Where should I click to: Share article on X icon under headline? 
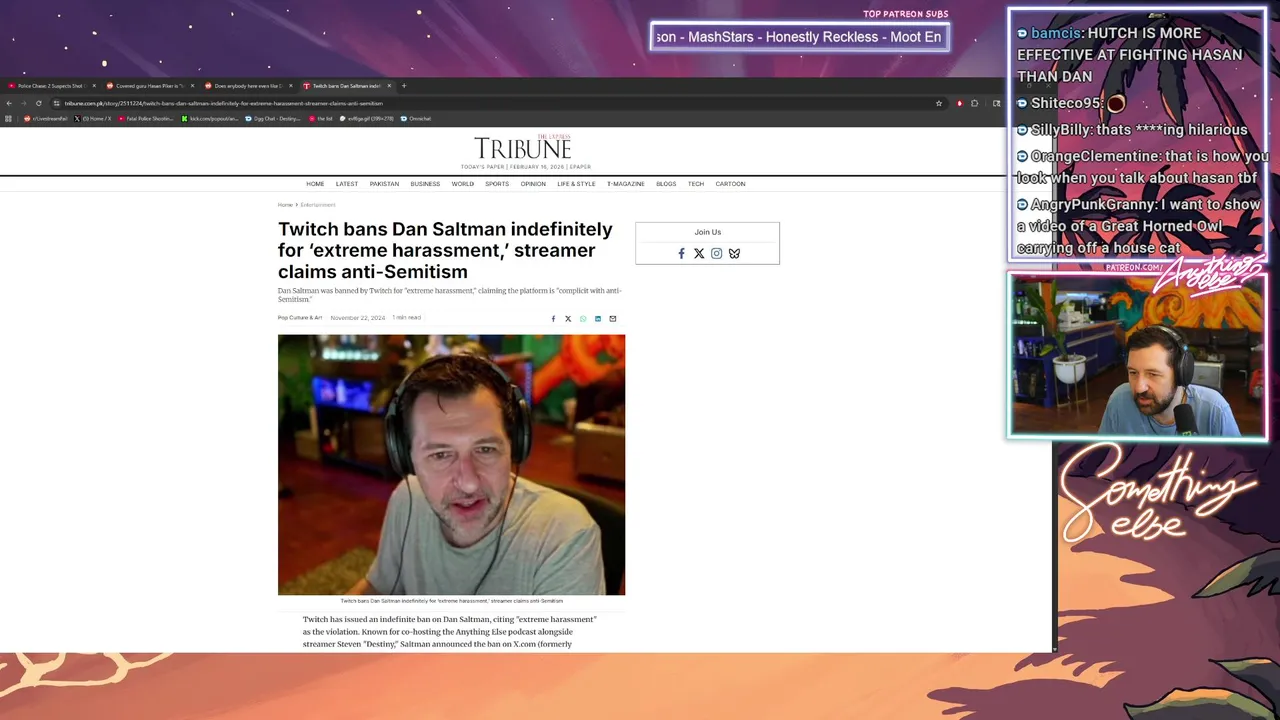click(568, 319)
